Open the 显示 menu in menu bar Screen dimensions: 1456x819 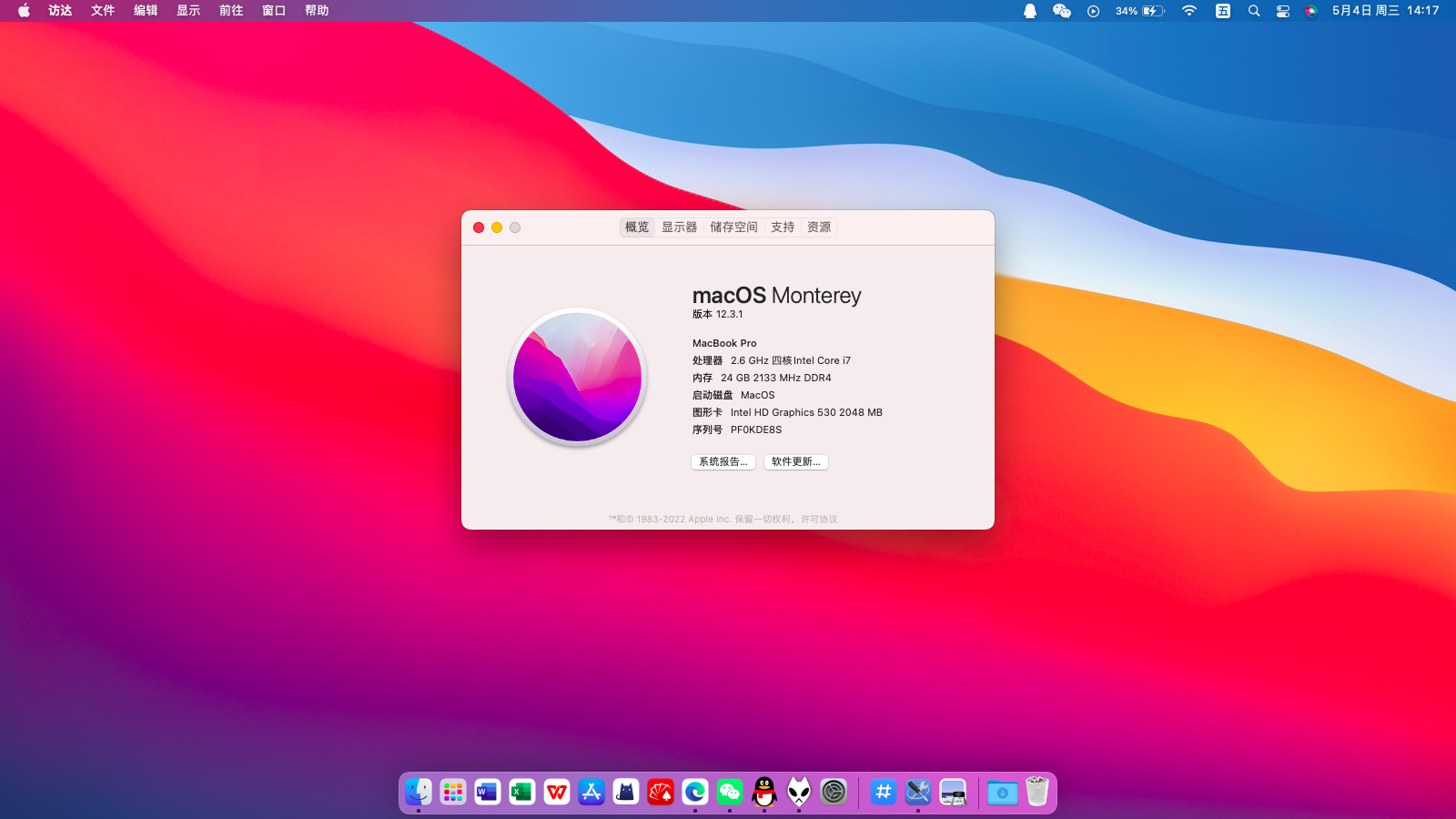click(188, 11)
